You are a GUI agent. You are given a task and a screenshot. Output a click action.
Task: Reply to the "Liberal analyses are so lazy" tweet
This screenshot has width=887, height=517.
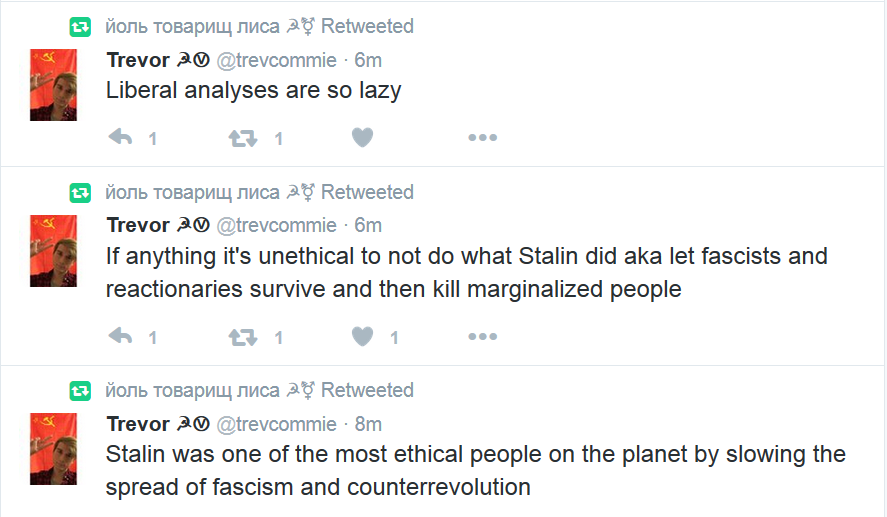point(120,137)
